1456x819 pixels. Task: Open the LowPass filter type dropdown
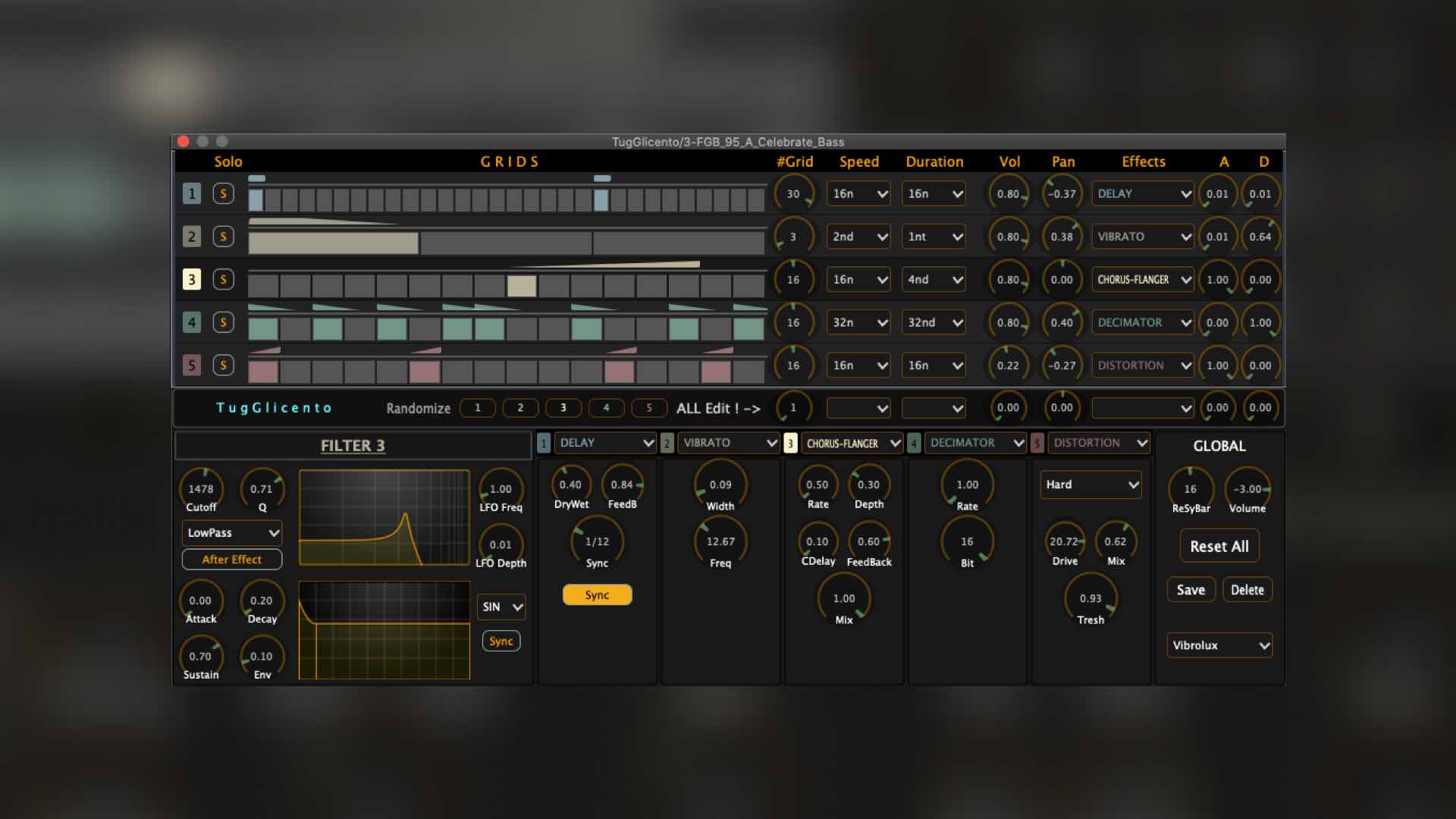231,533
